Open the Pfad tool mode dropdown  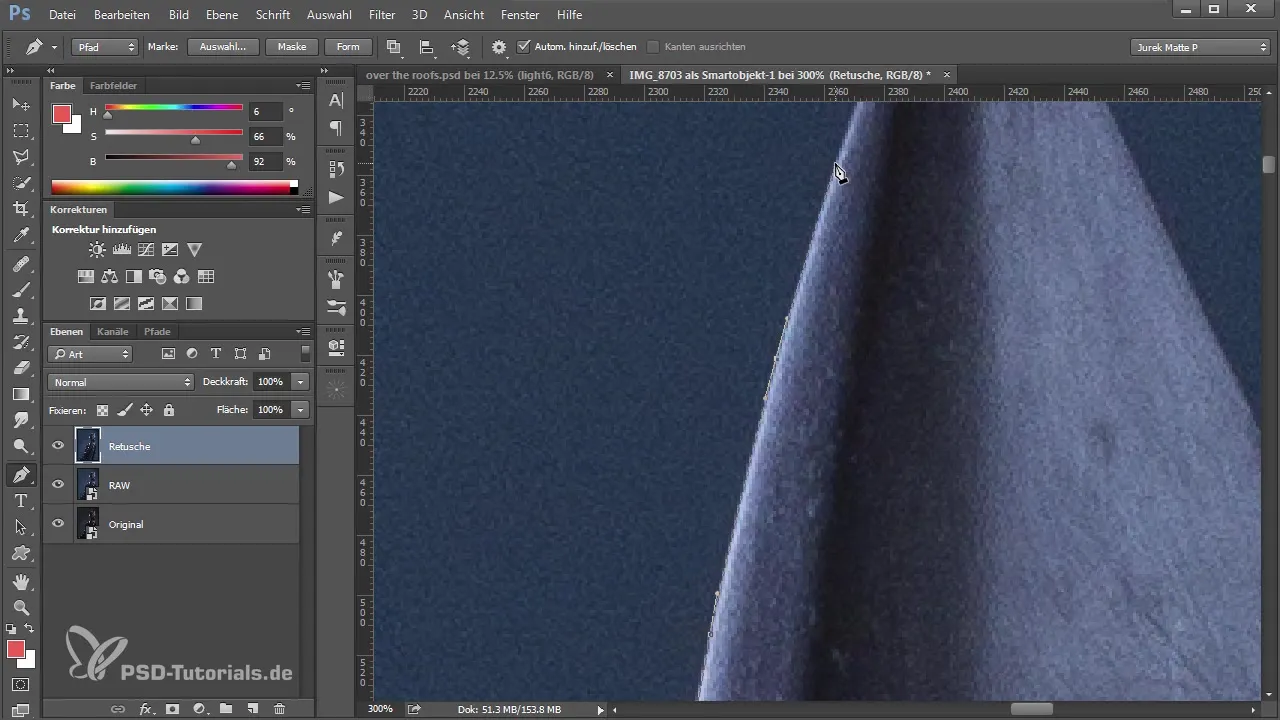pos(105,47)
